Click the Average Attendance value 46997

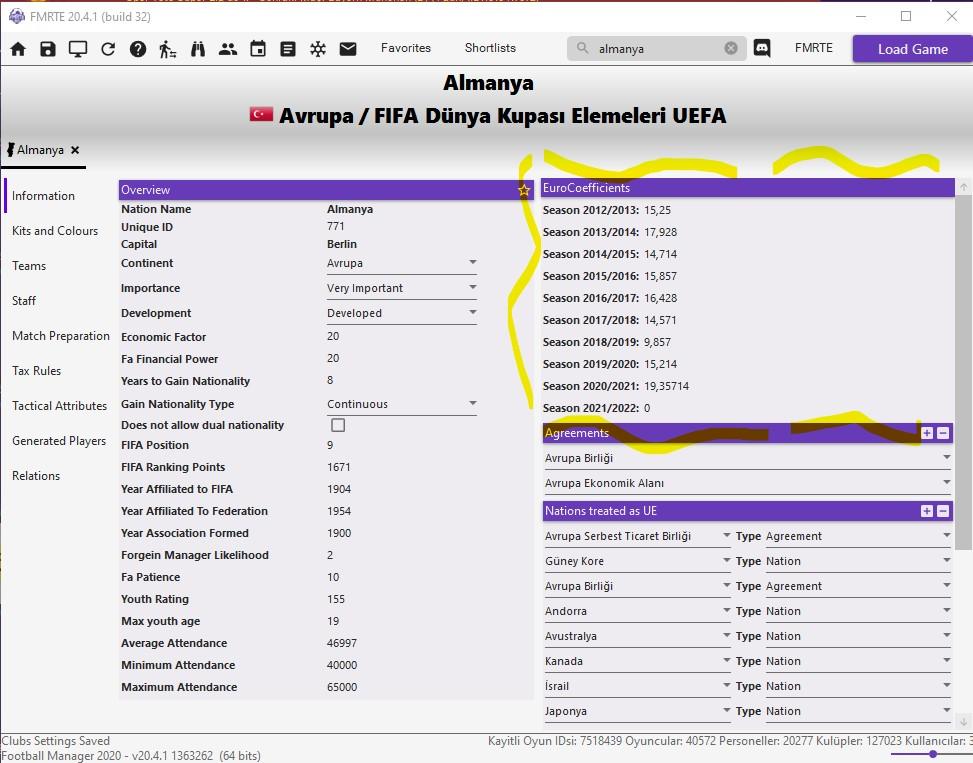point(342,643)
